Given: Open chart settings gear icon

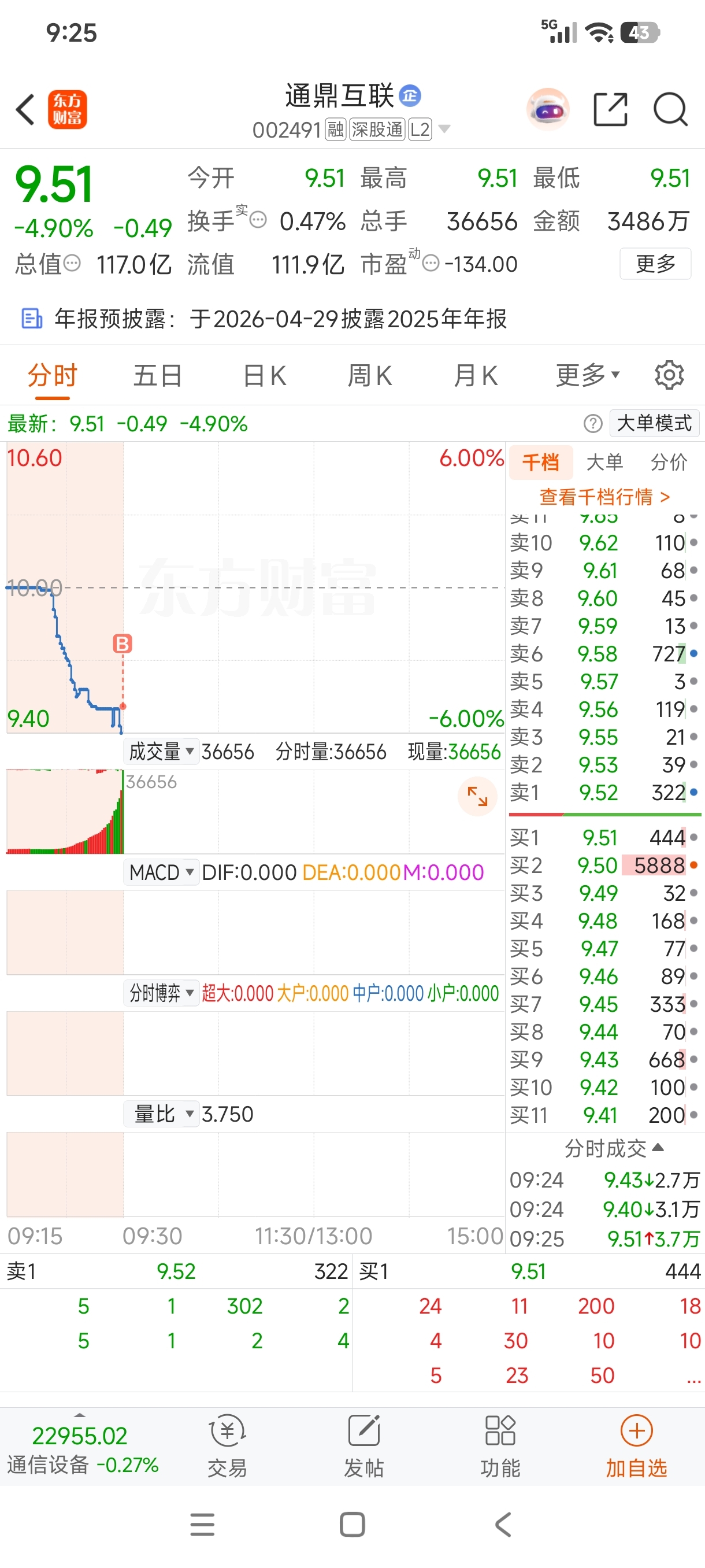Looking at the screenshot, I should 669,375.
